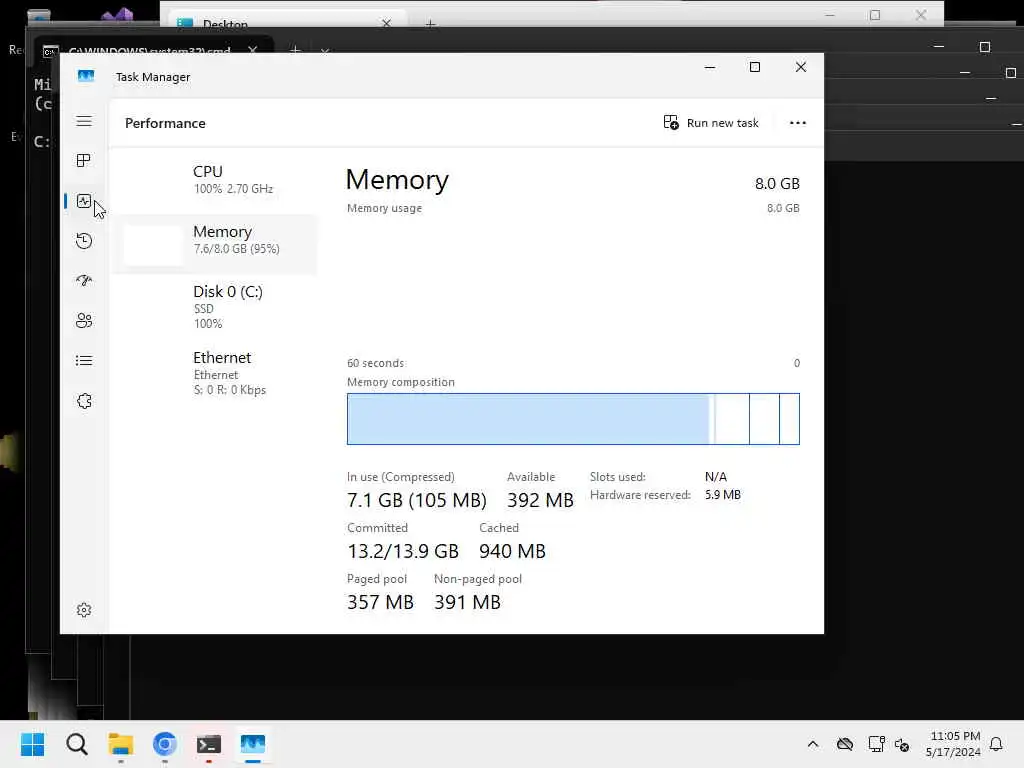Image resolution: width=1024 pixels, height=768 pixels.
Task: Click the 391 MB Non-paged pool value
Action: pos(467,602)
